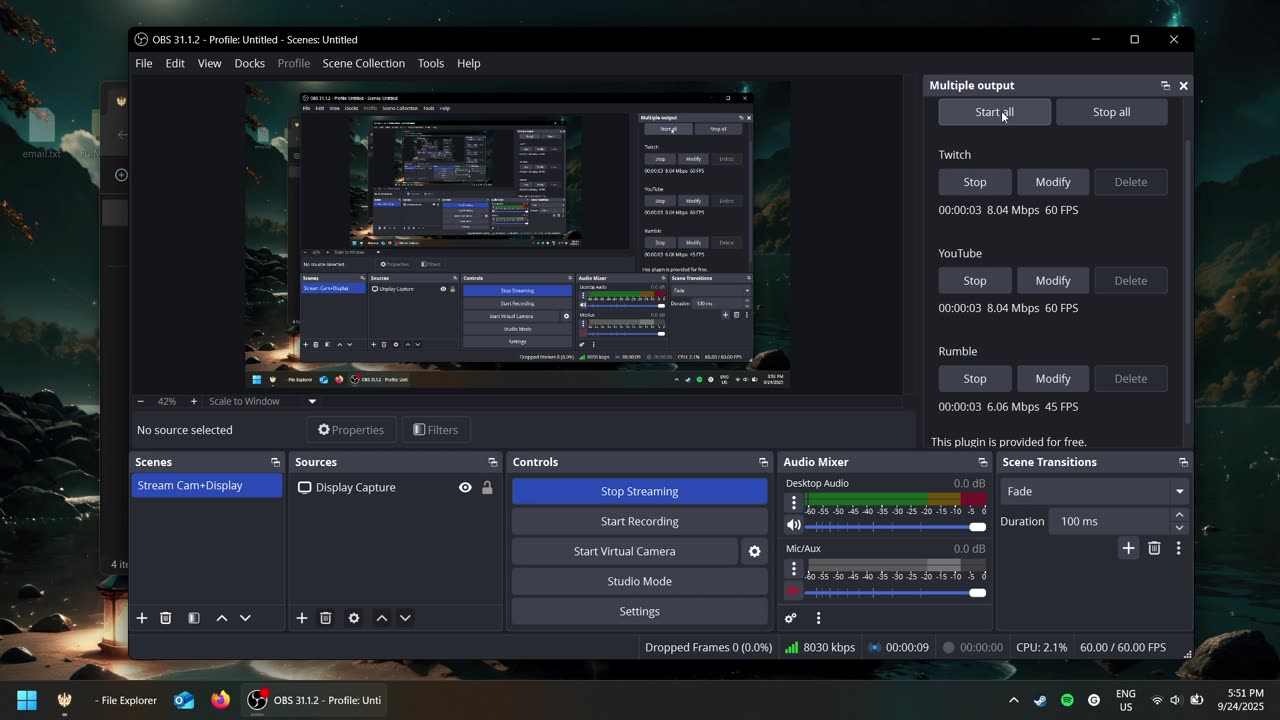This screenshot has width=1280, height=720.
Task: Open Desktop Audio three-dot options menu
Action: point(794,503)
